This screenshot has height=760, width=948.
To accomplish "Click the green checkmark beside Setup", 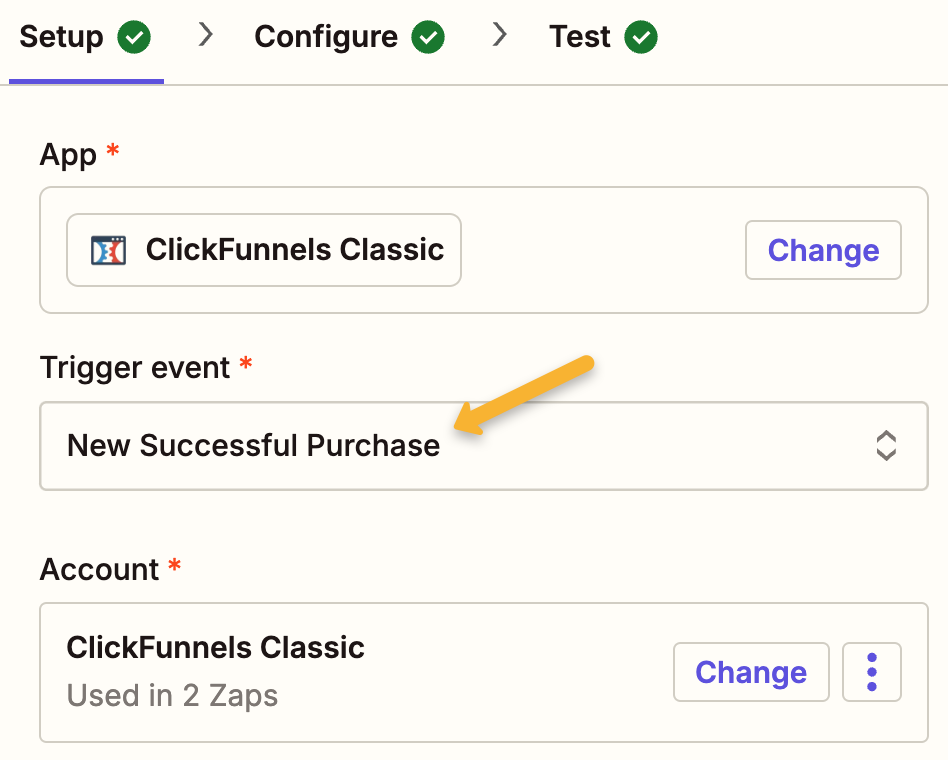I will tap(134, 38).
